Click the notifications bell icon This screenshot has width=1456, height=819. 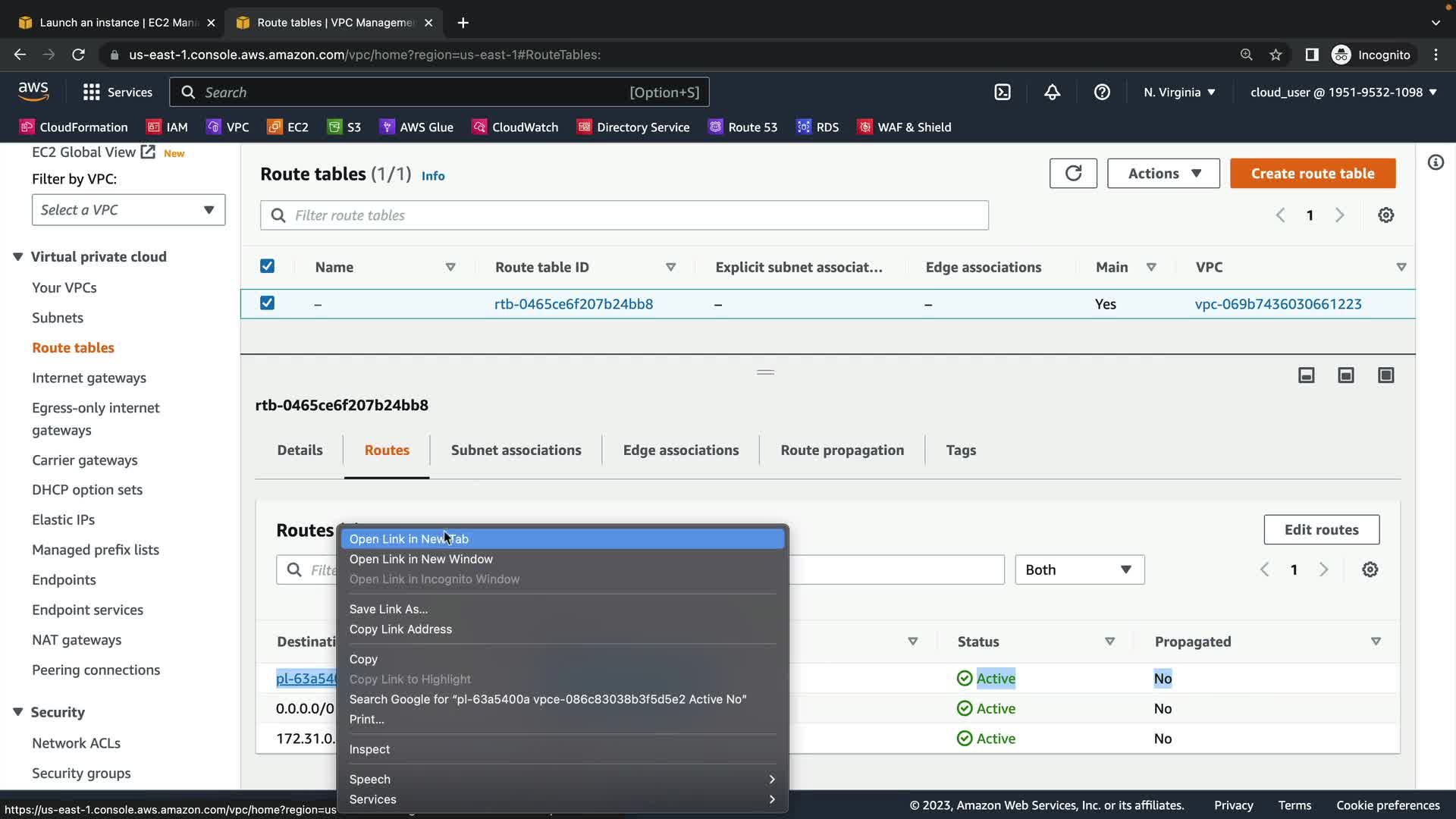pyautogui.click(x=1052, y=92)
